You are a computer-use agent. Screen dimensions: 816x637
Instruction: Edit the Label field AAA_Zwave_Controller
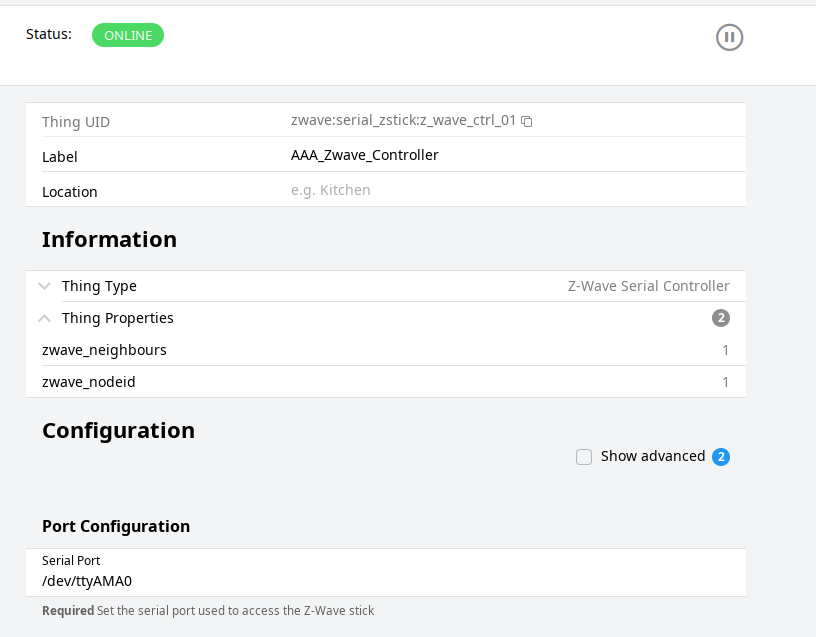pyautogui.click(x=364, y=155)
